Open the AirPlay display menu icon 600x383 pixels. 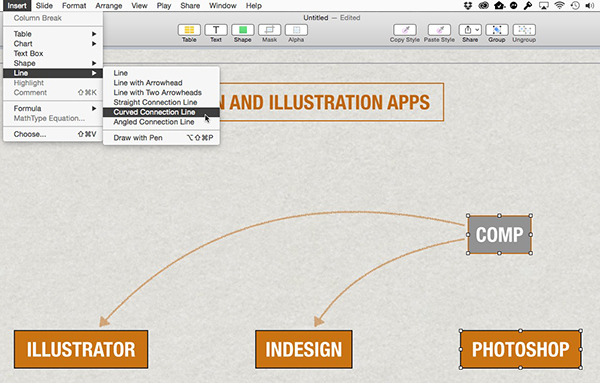[544, 5]
